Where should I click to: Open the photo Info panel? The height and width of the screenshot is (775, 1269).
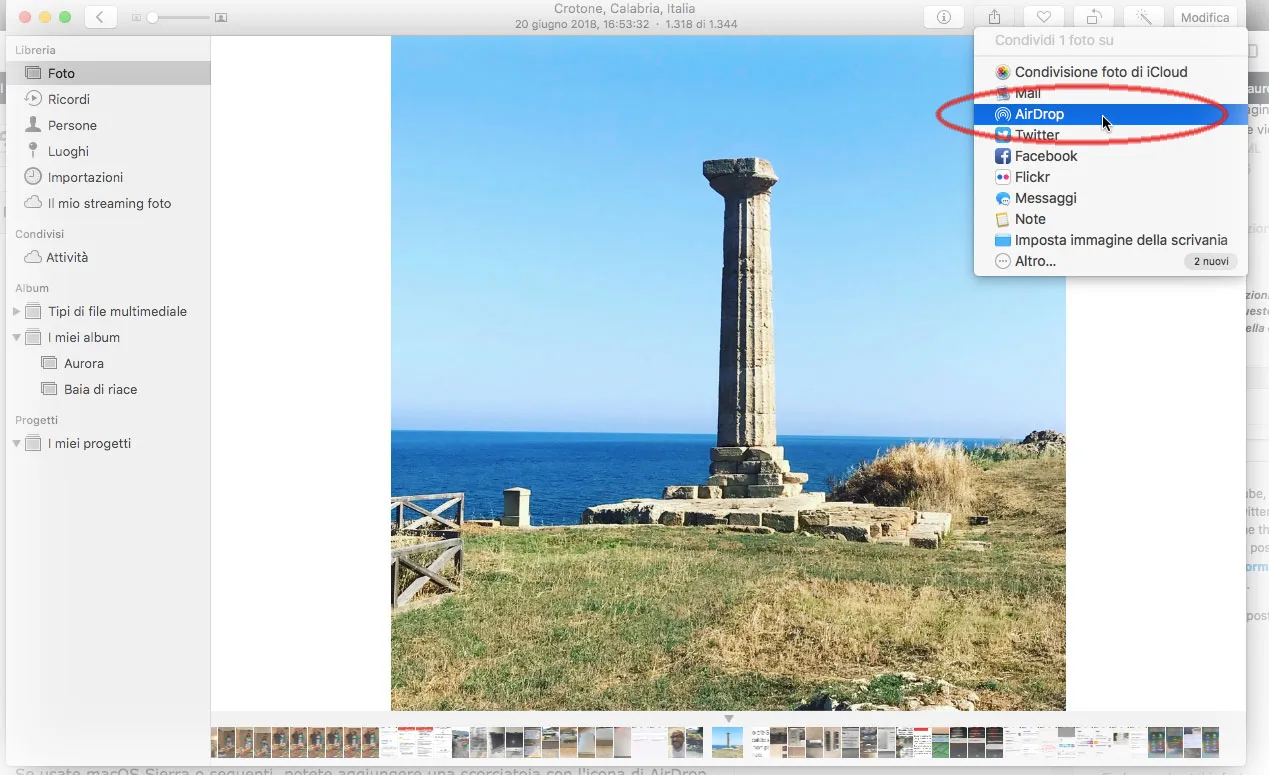pos(941,17)
